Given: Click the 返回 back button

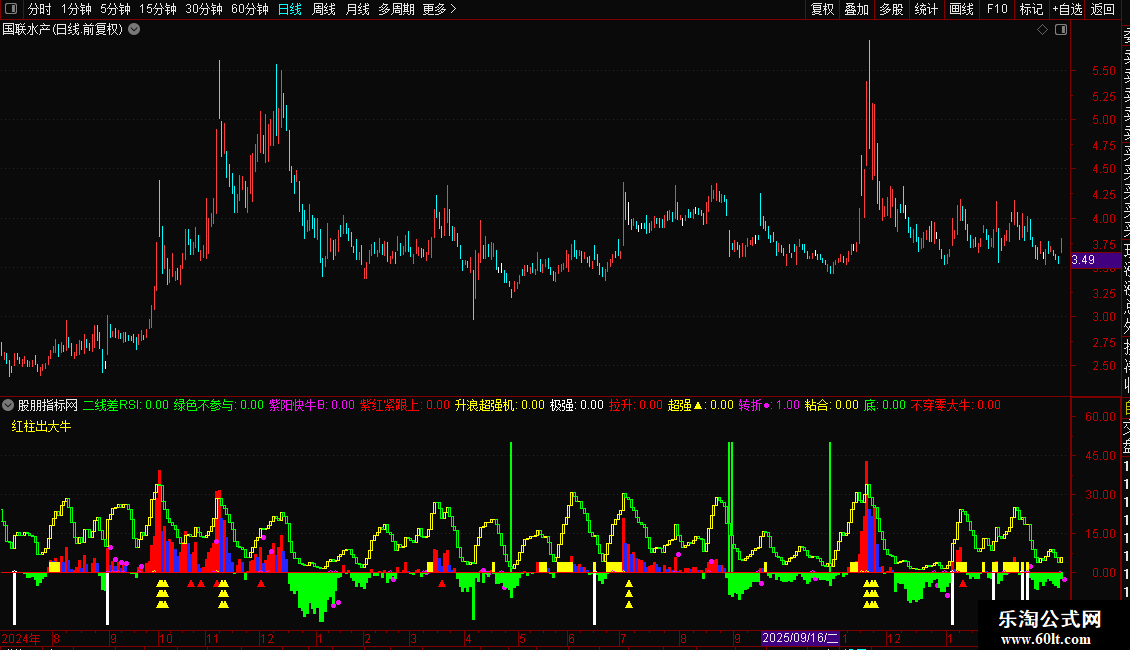Looking at the screenshot, I should tap(1103, 9).
